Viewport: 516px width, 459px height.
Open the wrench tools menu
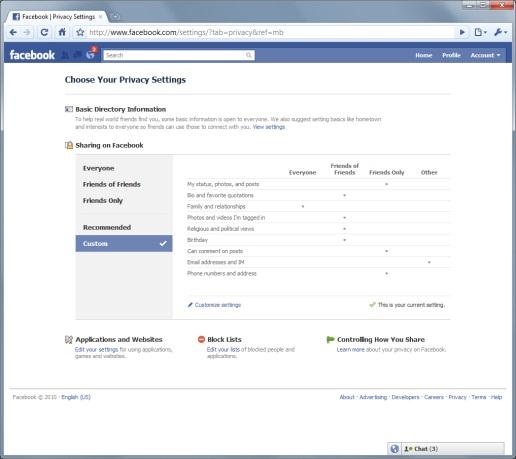(500, 32)
